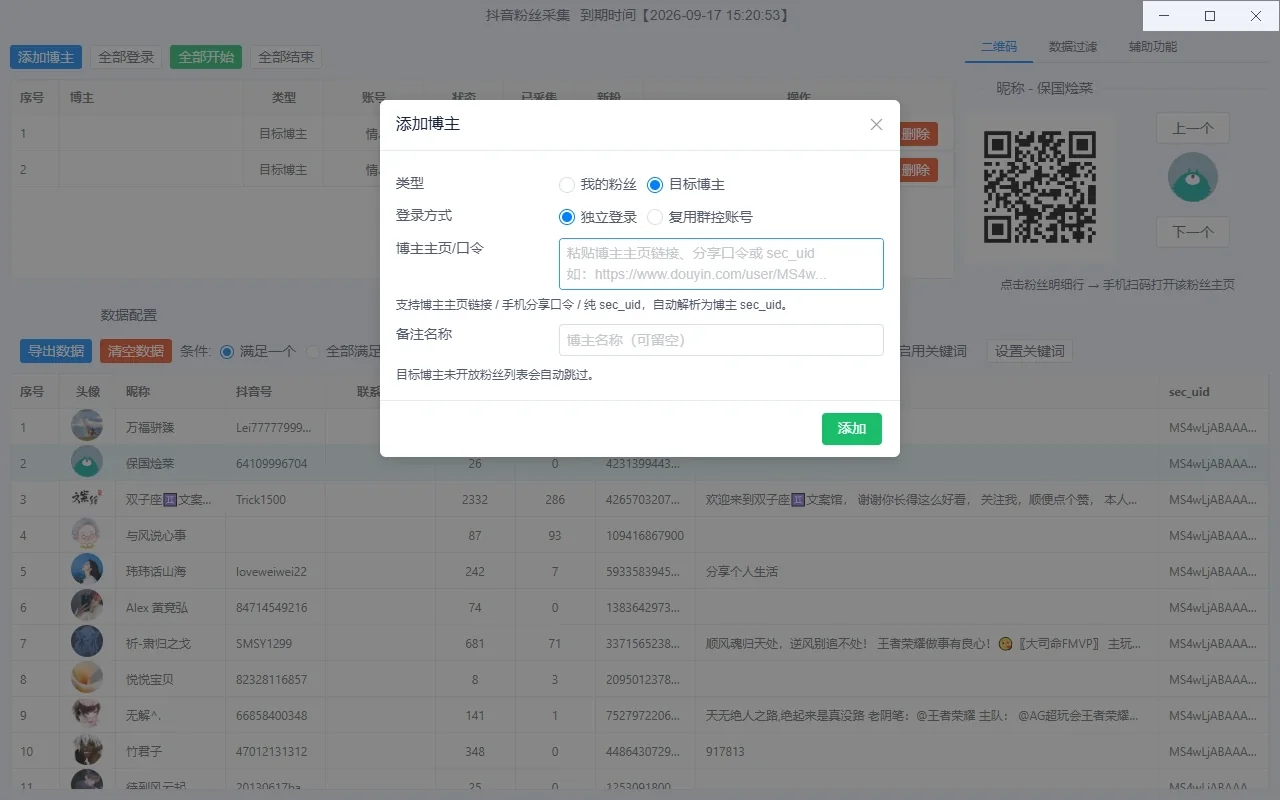Click the 全部登录 button

pos(126,57)
